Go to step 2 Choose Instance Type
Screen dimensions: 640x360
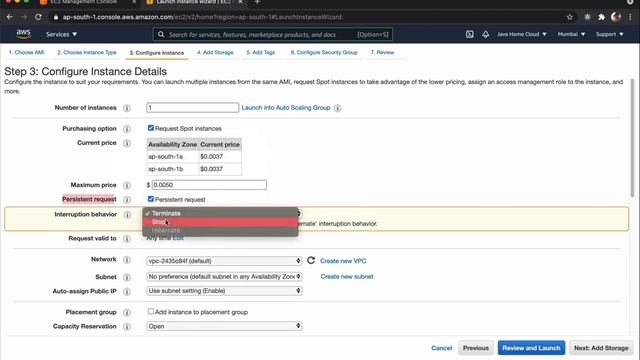(x=87, y=52)
